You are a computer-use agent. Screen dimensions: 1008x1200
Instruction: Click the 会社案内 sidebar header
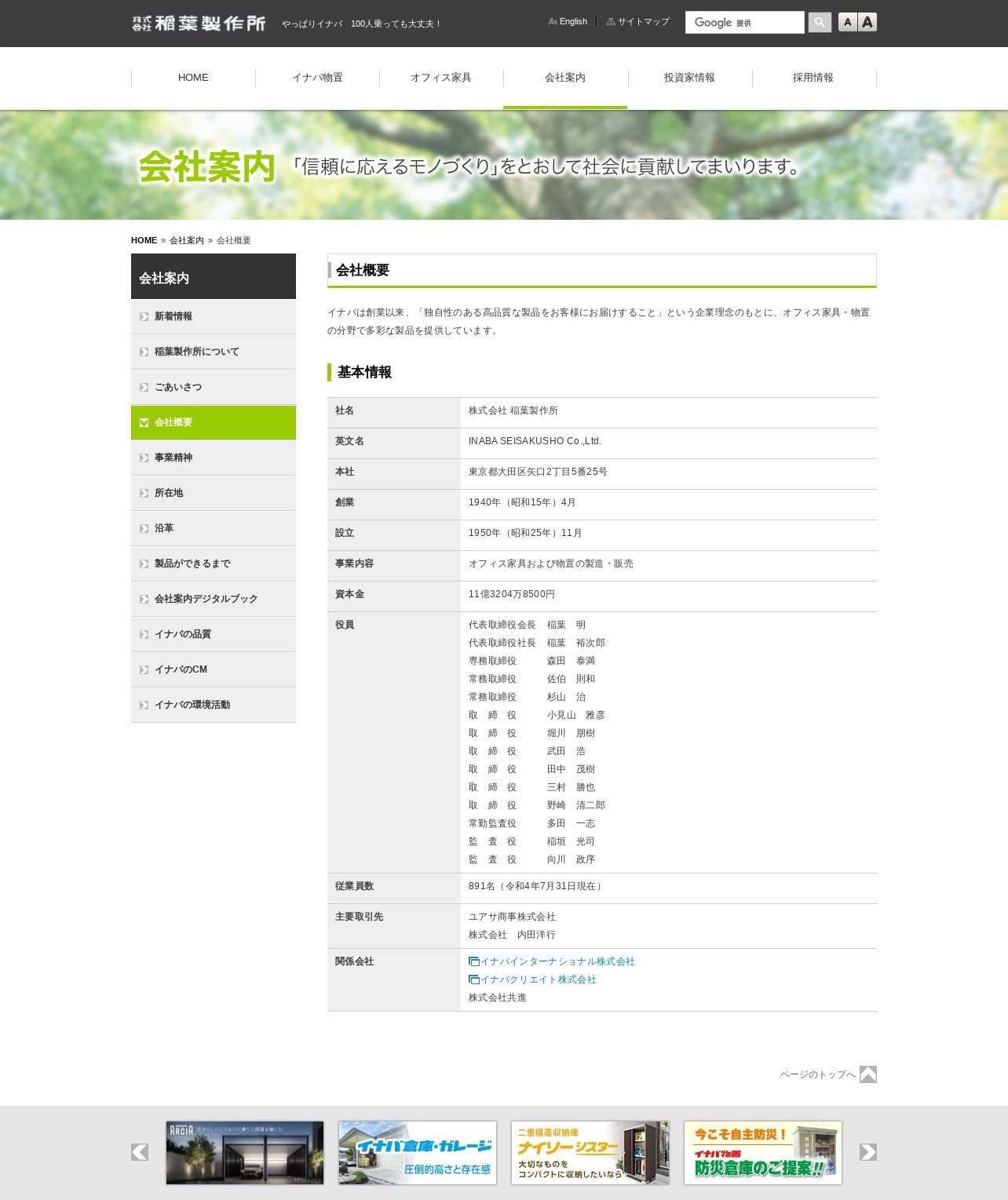pyautogui.click(x=214, y=276)
